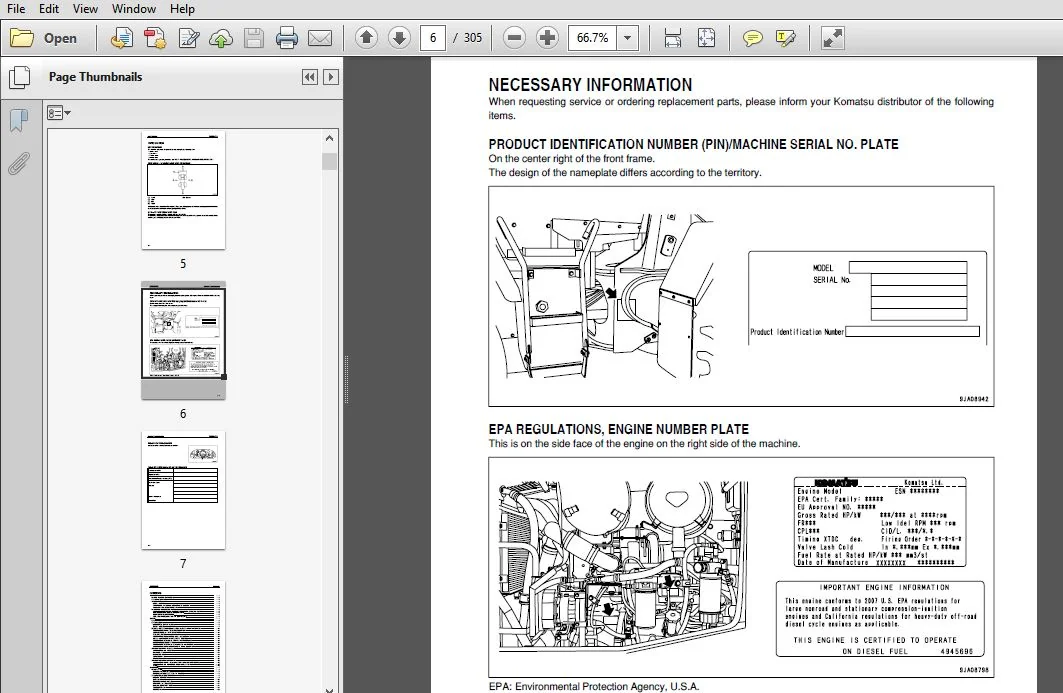Click the Highlight text tool icon
Viewport: 1063px width, 693px height.
coord(786,38)
